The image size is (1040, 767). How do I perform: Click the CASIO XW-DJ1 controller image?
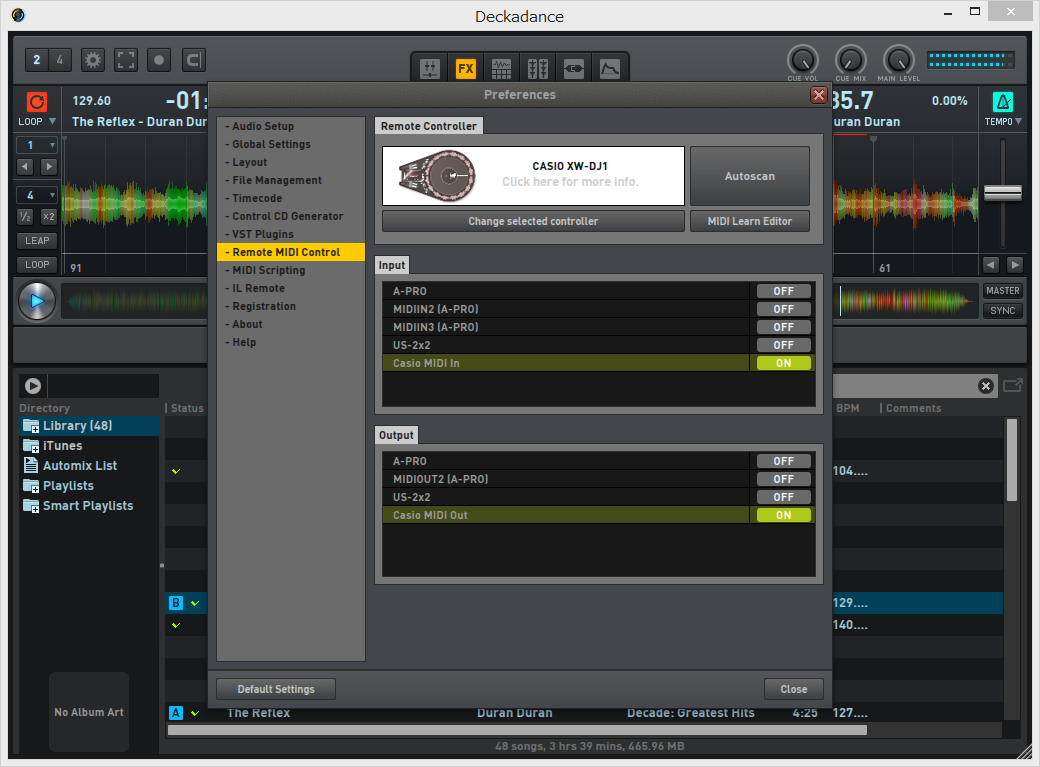coord(438,176)
